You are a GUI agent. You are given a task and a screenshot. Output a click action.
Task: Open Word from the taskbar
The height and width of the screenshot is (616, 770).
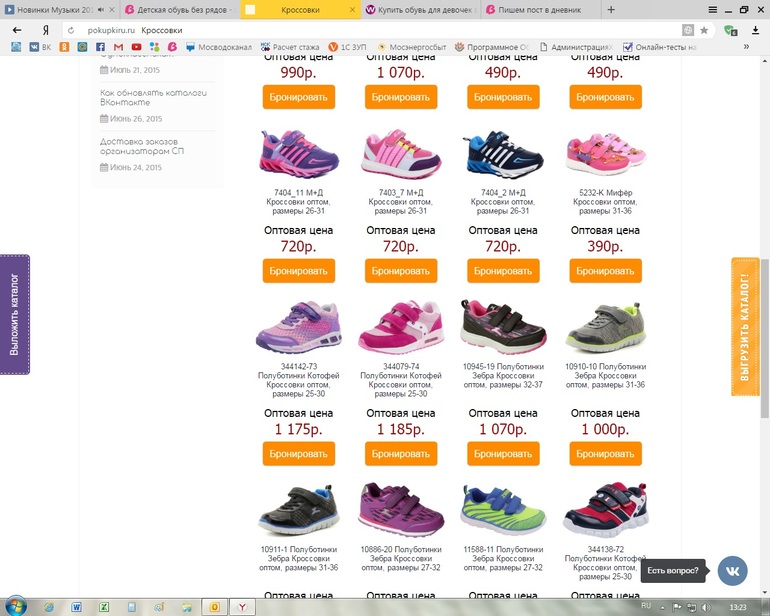pyautogui.click(x=76, y=606)
